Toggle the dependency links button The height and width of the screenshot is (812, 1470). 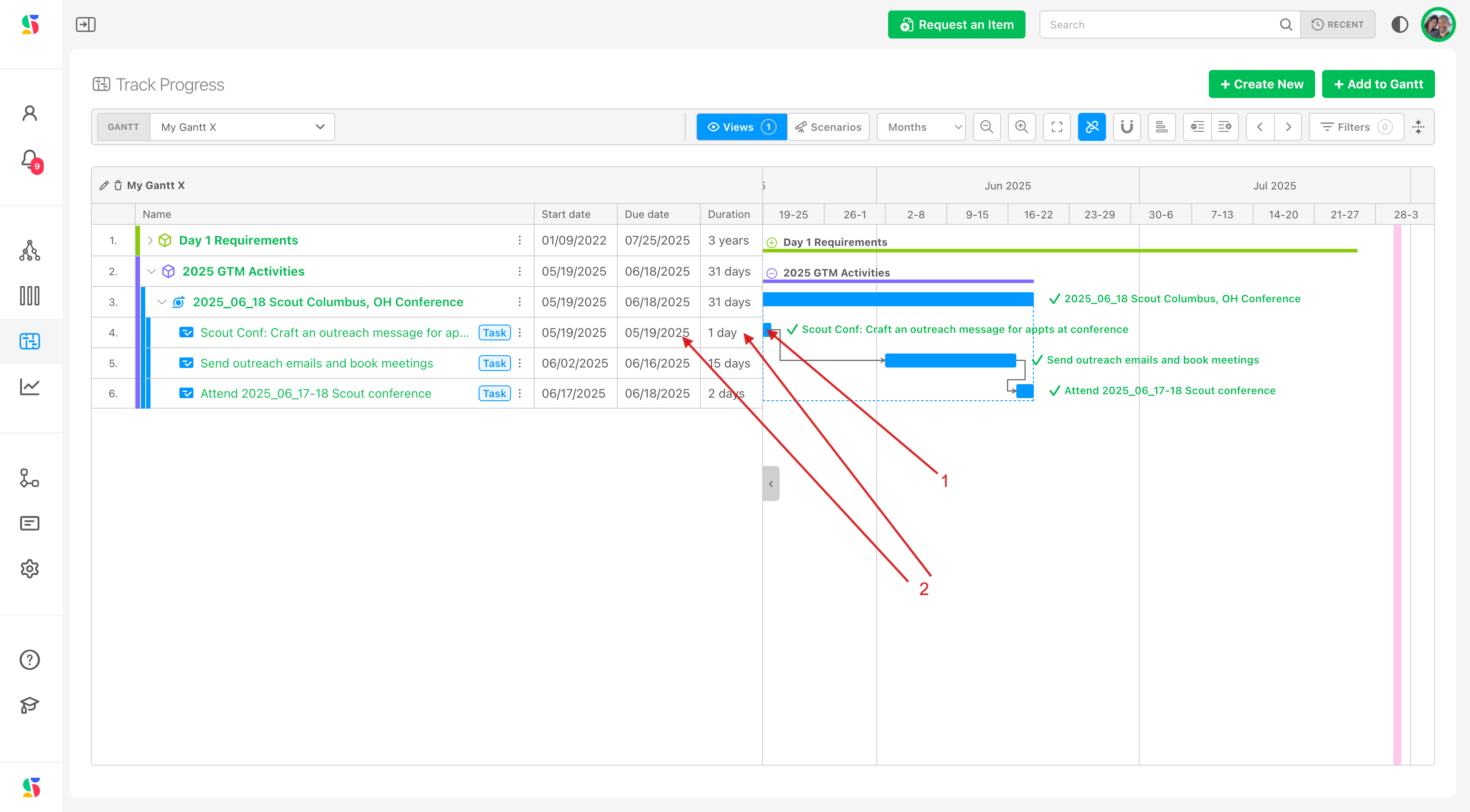1092,127
